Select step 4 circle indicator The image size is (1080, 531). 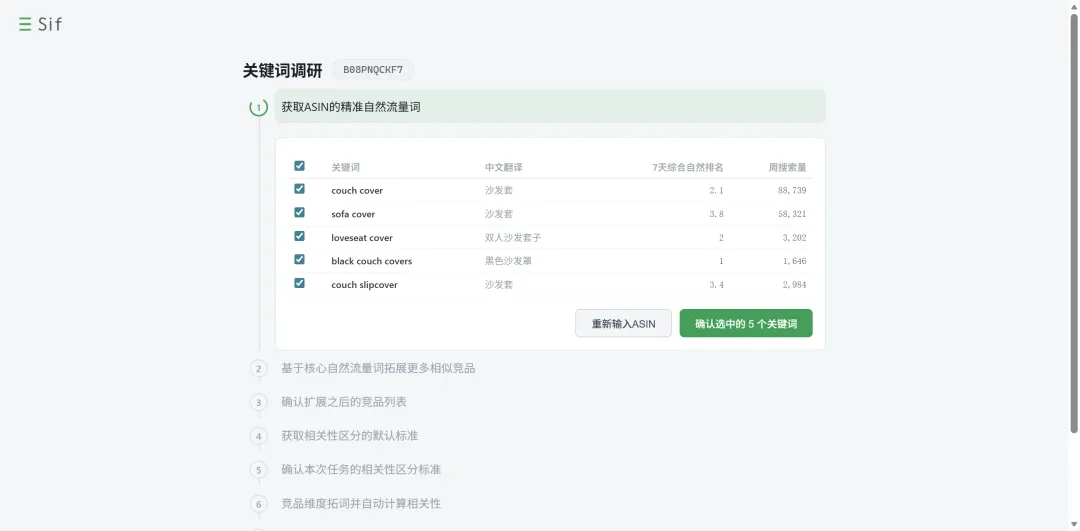(259, 436)
